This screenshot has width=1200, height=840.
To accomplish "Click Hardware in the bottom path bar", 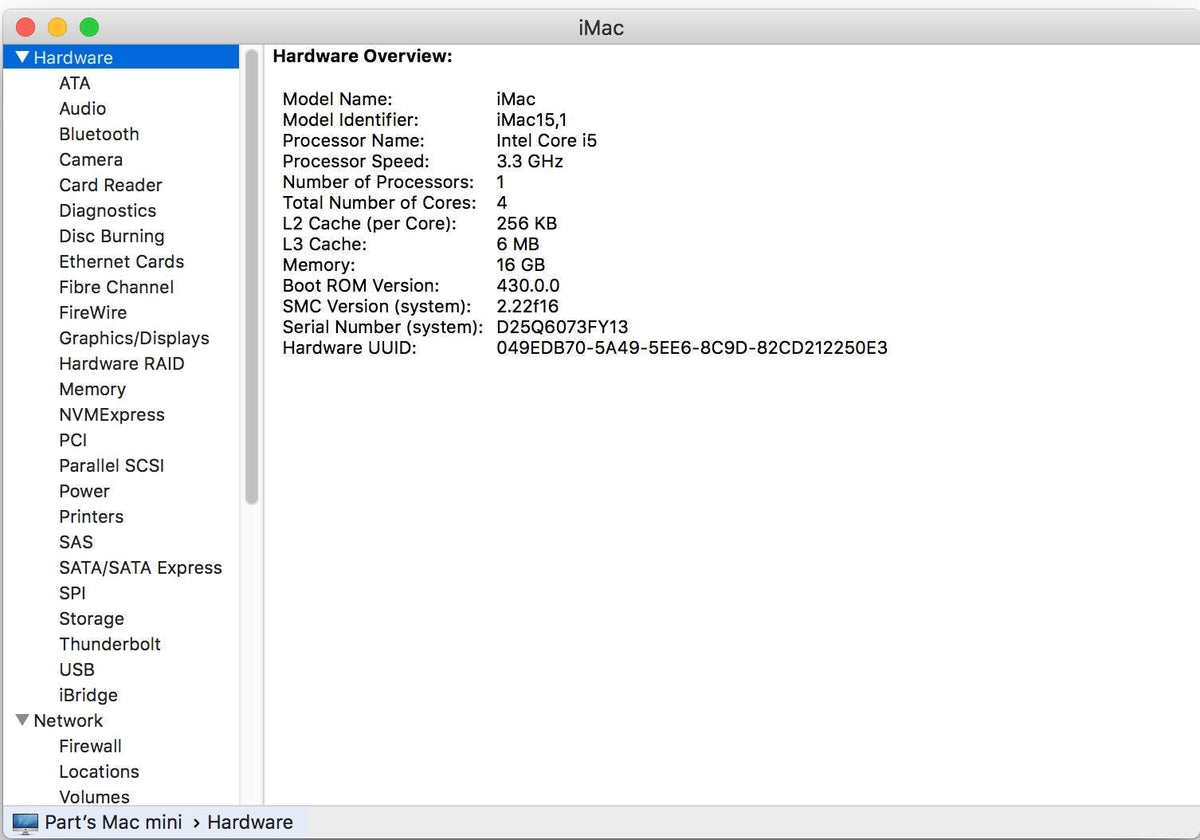I will (x=250, y=822).
